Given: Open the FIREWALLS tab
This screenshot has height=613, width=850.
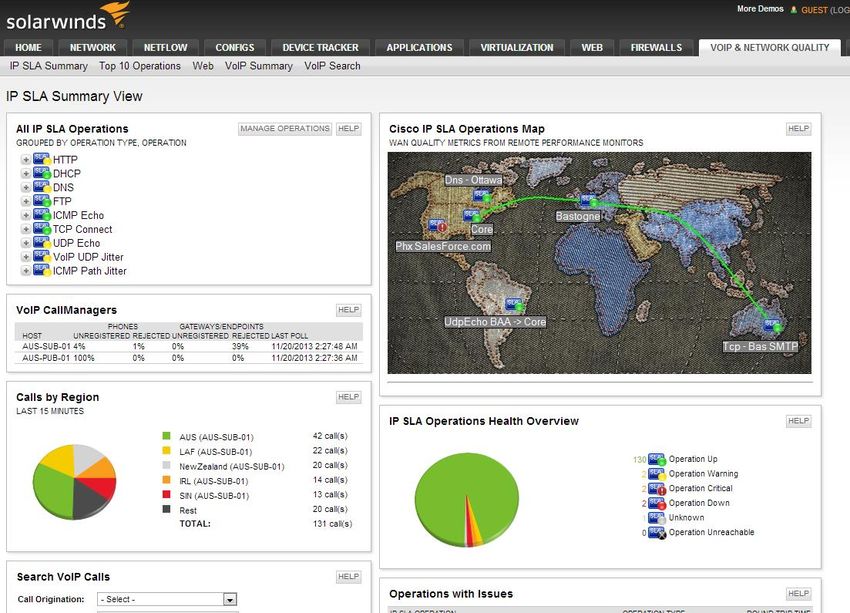Looking at the screenshot, I should (x=656, y=48).
